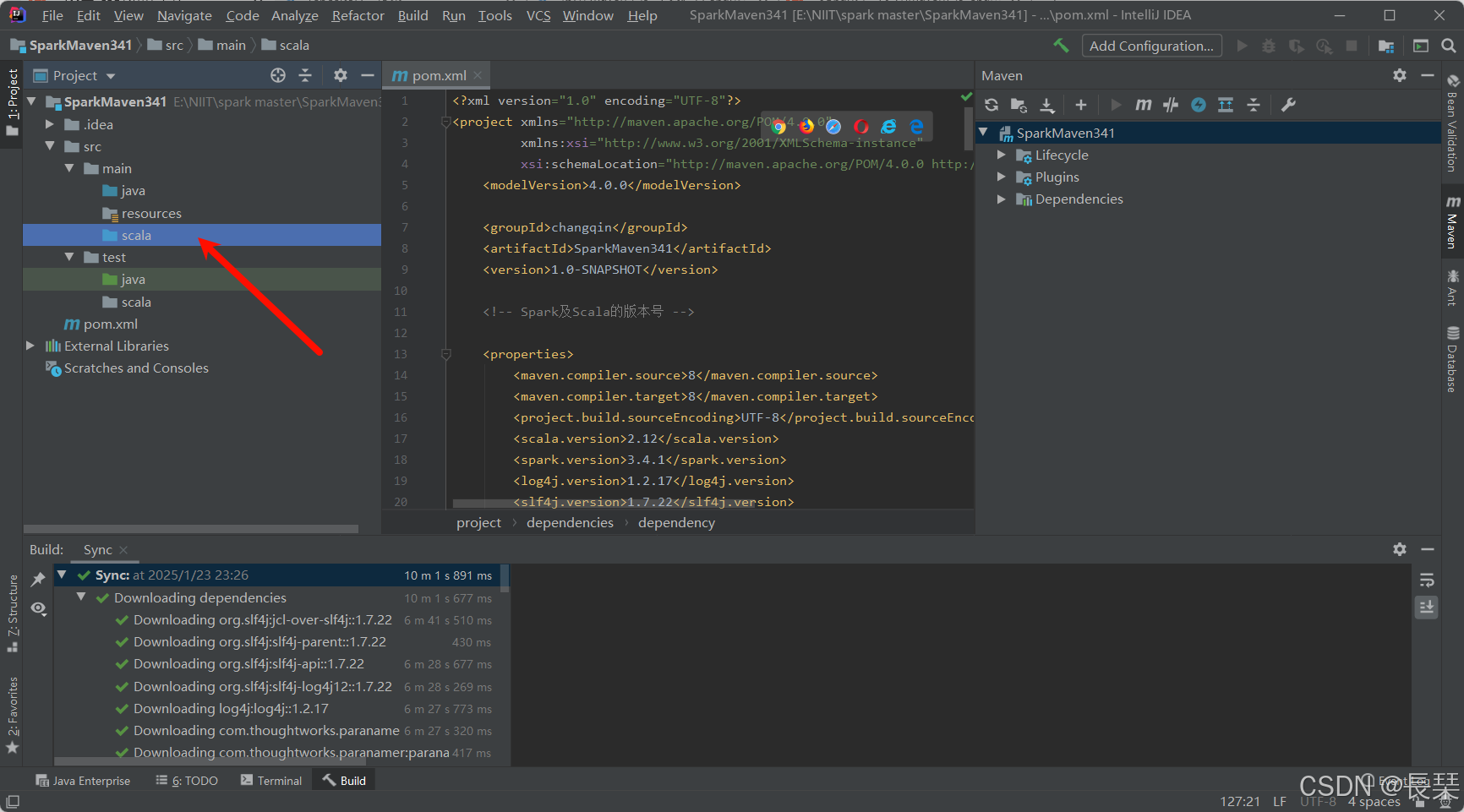This screenshot has width=1464, height=812.
Task: Collapse Downloading dependencies node
Action: pyautogui.click(x=81, y=597)
